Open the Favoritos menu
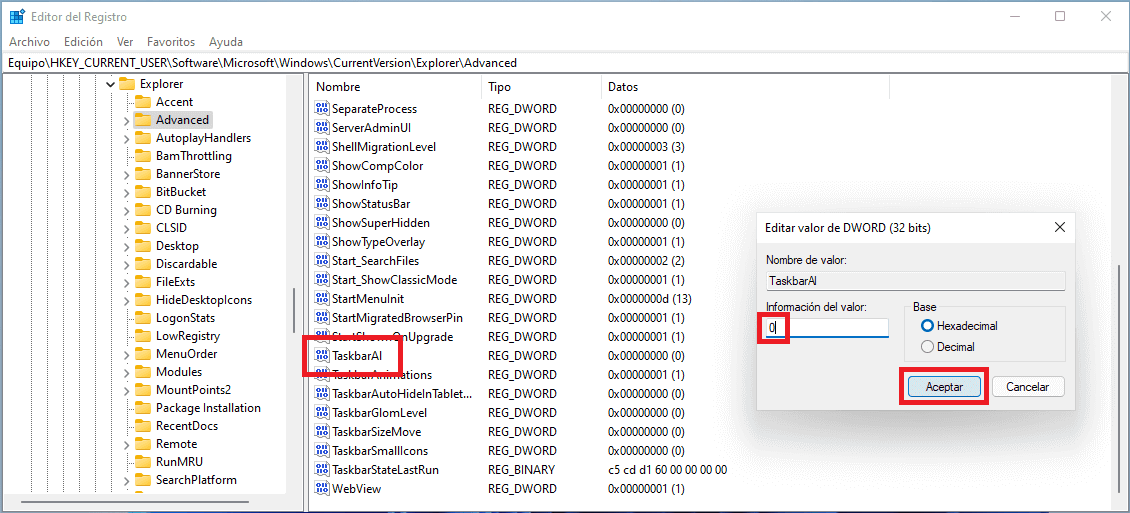 tap(171, 42)
